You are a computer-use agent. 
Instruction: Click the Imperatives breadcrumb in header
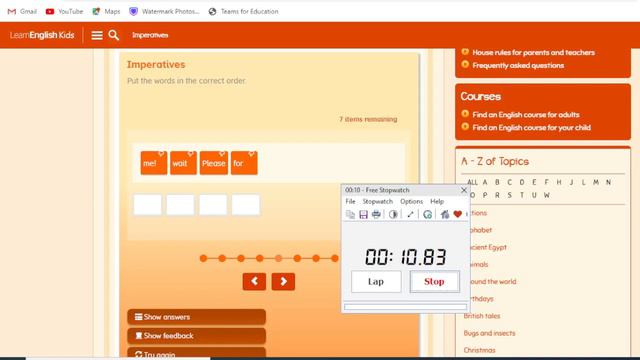point(150,35)
